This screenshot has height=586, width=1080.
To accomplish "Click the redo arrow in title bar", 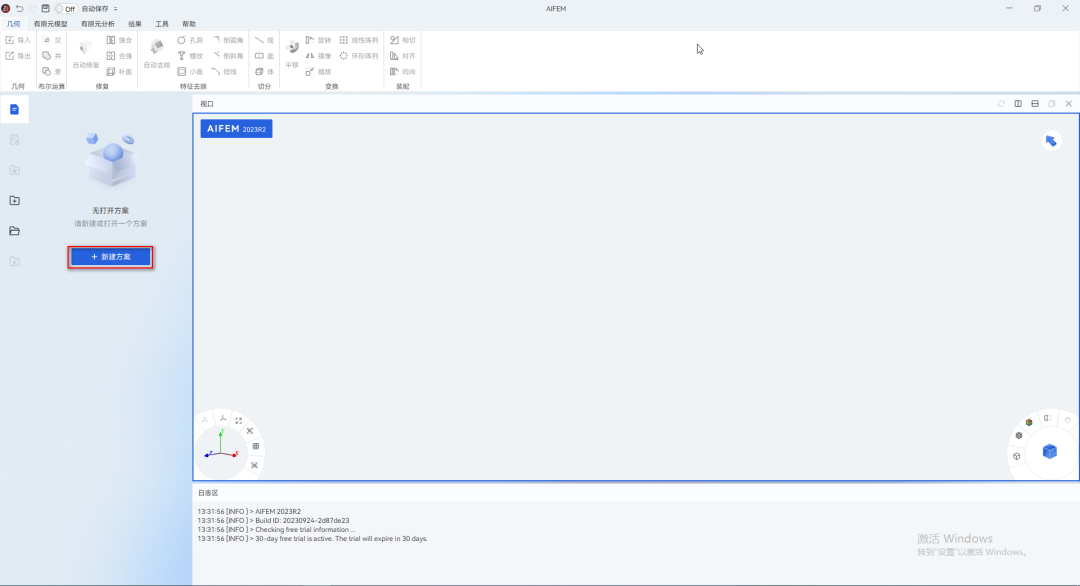I will (32, 9).
